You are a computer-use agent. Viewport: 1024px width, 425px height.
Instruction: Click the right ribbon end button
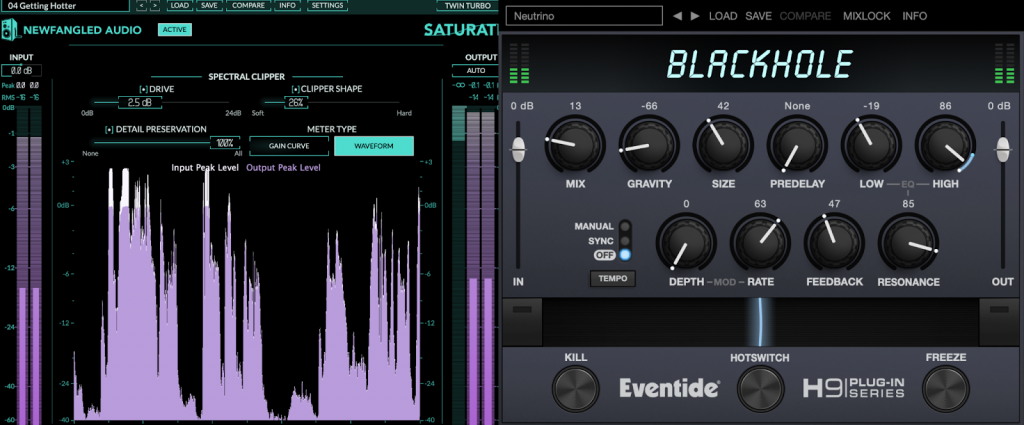[x=999, y=323]
